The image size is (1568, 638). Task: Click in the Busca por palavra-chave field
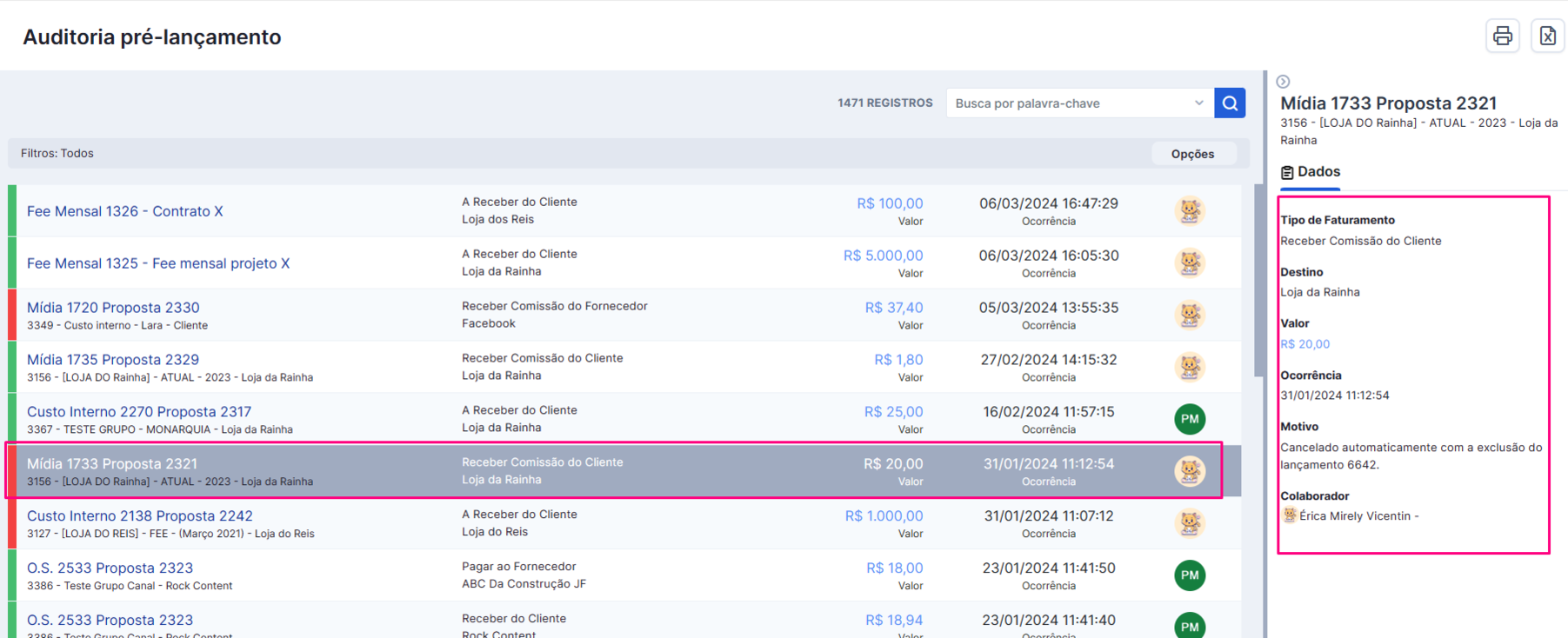pyautogui.click(x=1070, y=103)
